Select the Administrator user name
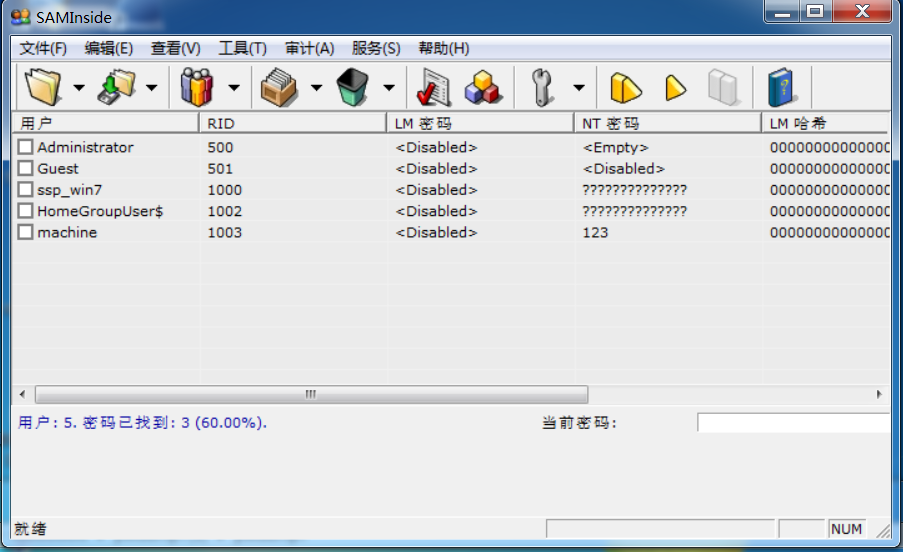903x552 pixels. click(x=85, y=147)
